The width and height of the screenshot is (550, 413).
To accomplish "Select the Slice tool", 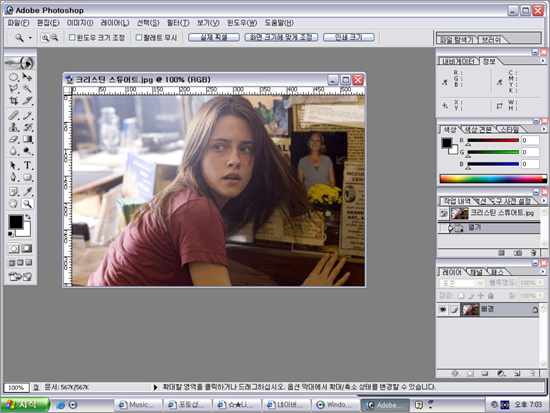I will 27,101.
